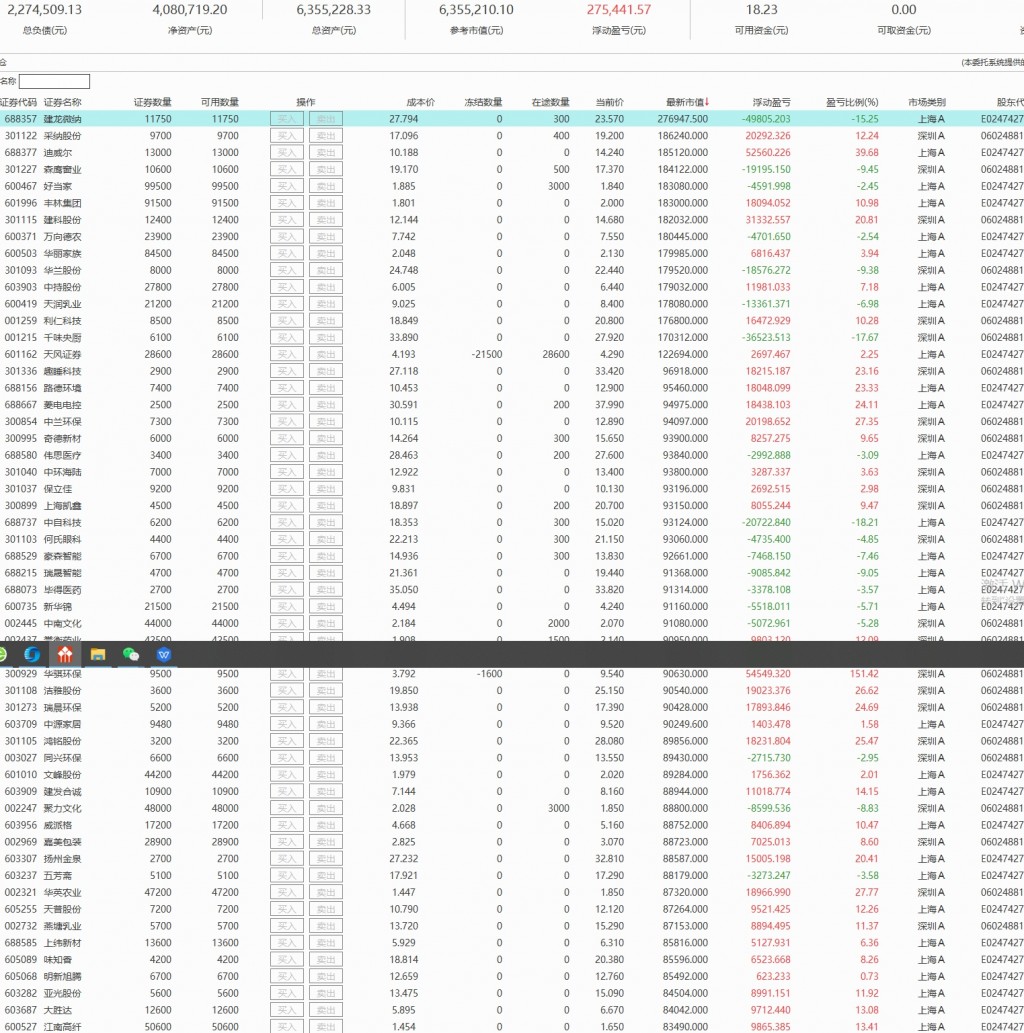This screenshot has height=1033, width=1024.
Task: Open the blue swirl browser taskbar icon
Action: tap(32, 655)
